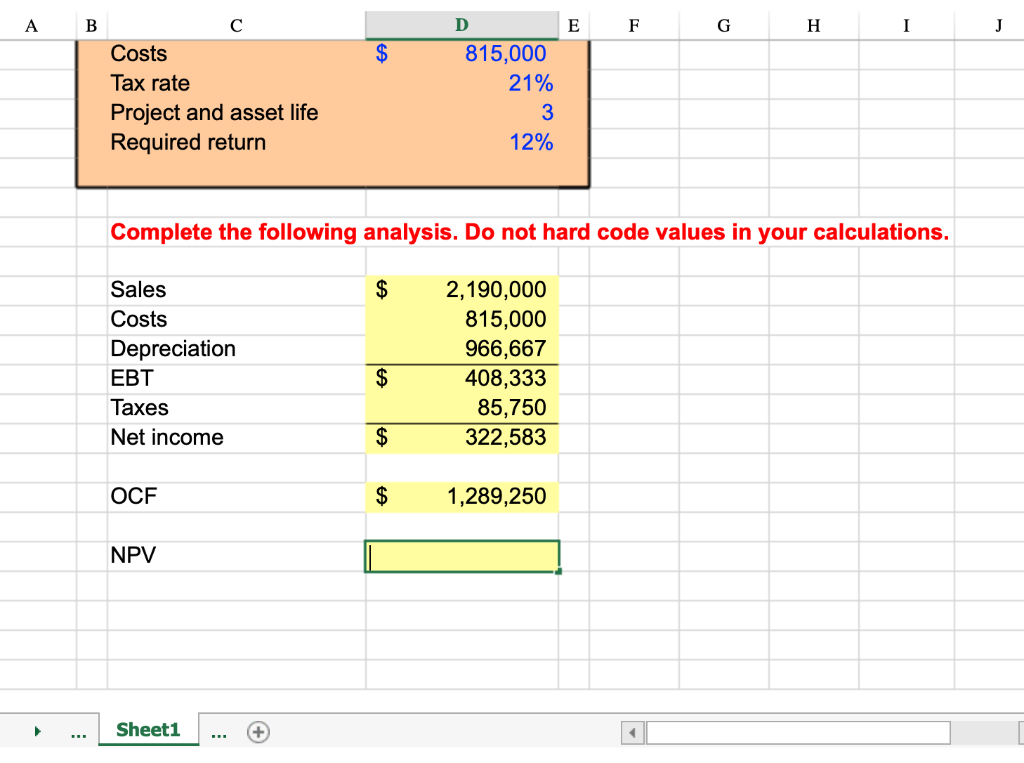The image size is (1024, 763).
Task: Click the sheet navigation arrow
Action: 37,731
